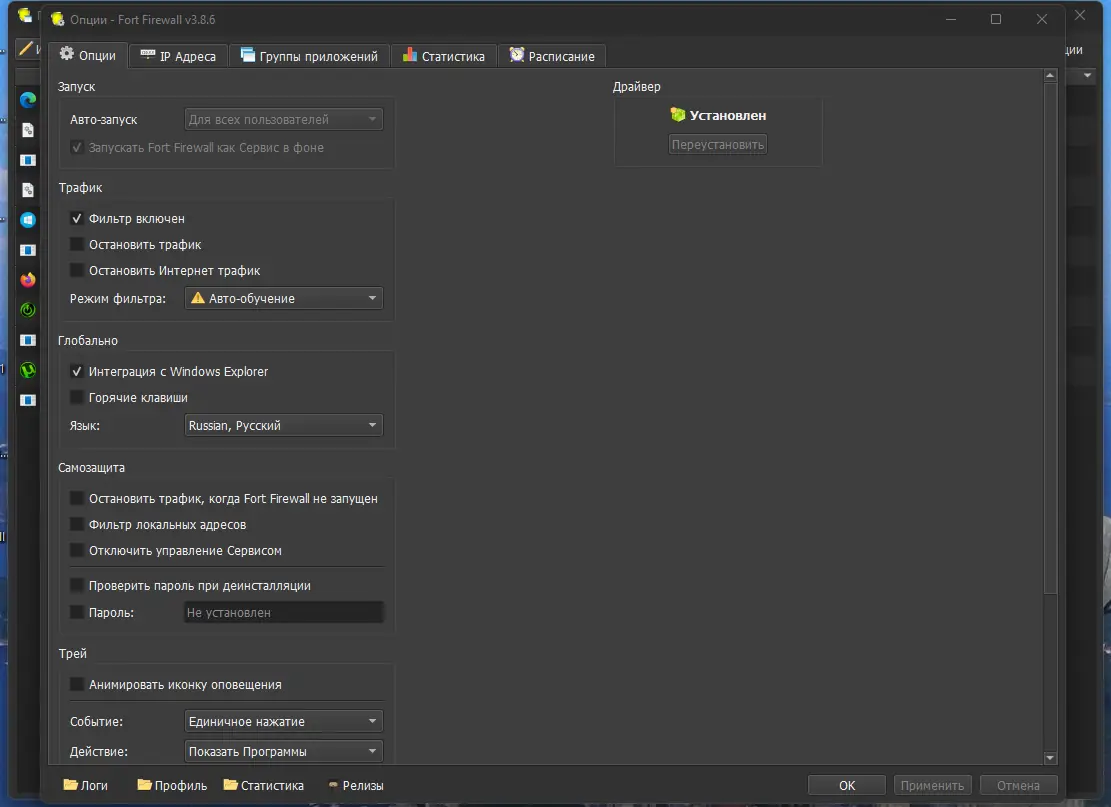
Task: Select the blue Windows logo icon in the background list
Action: pos(28,220)
